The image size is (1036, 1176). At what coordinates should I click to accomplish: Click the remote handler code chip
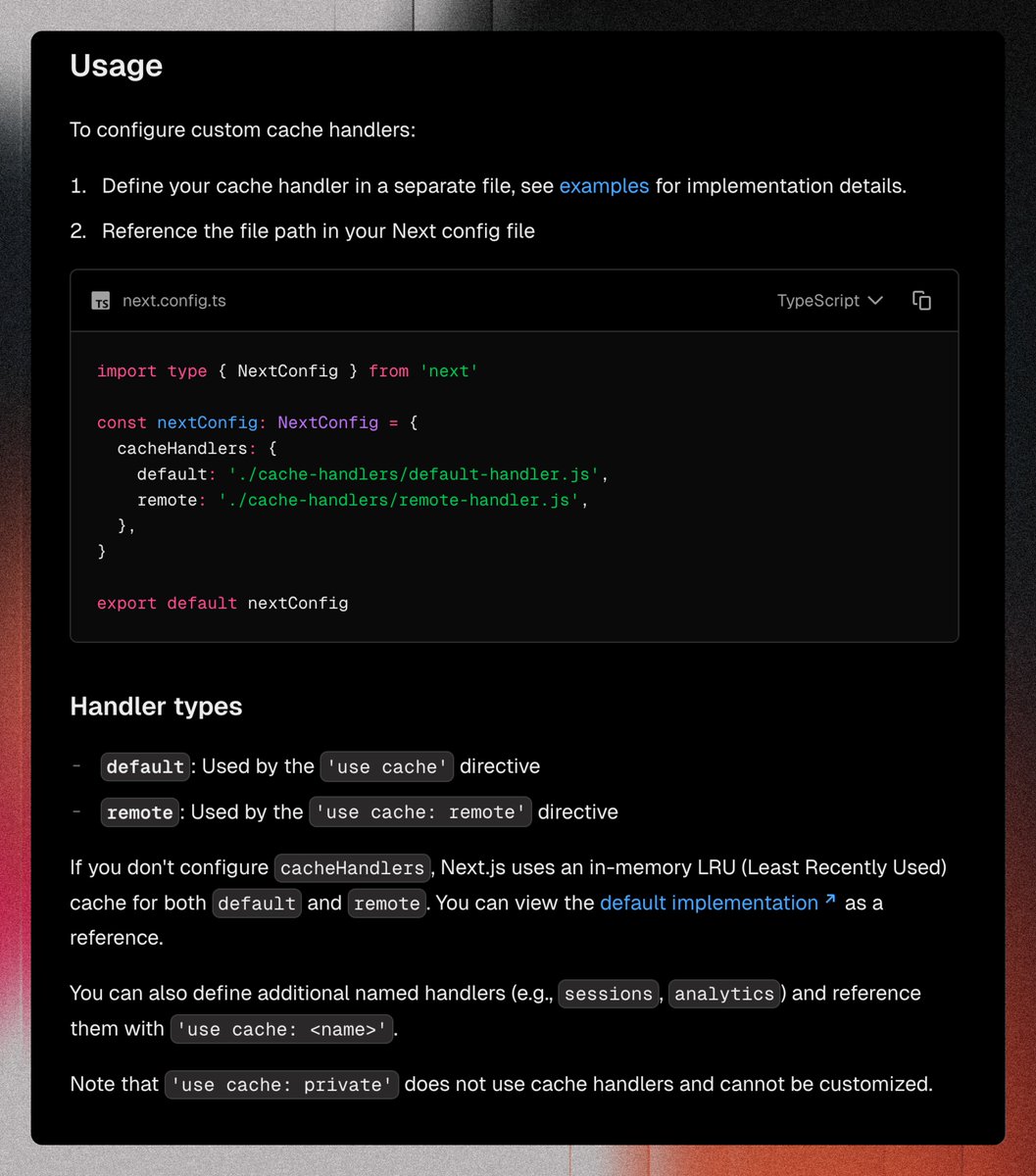pos(139,812)
